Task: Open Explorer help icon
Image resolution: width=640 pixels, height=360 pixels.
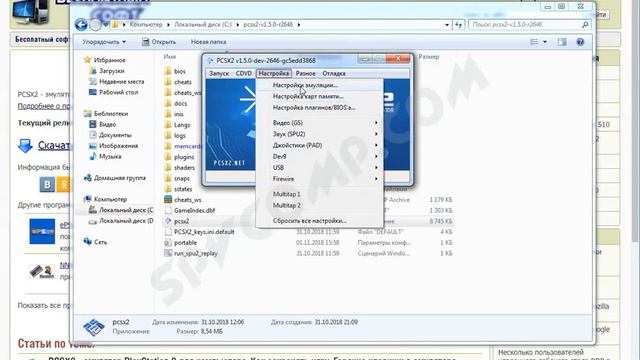Action: pos(580,42)
